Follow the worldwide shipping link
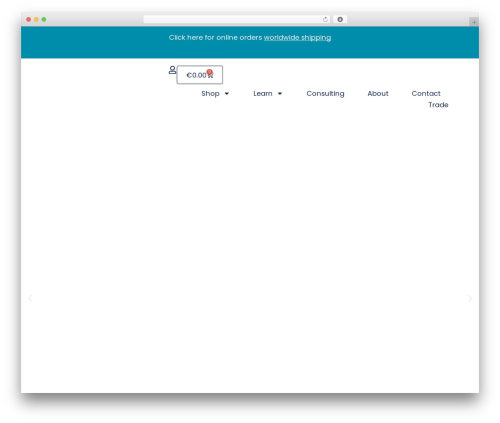This screenshot has height=423, width=500. [297, 38]
